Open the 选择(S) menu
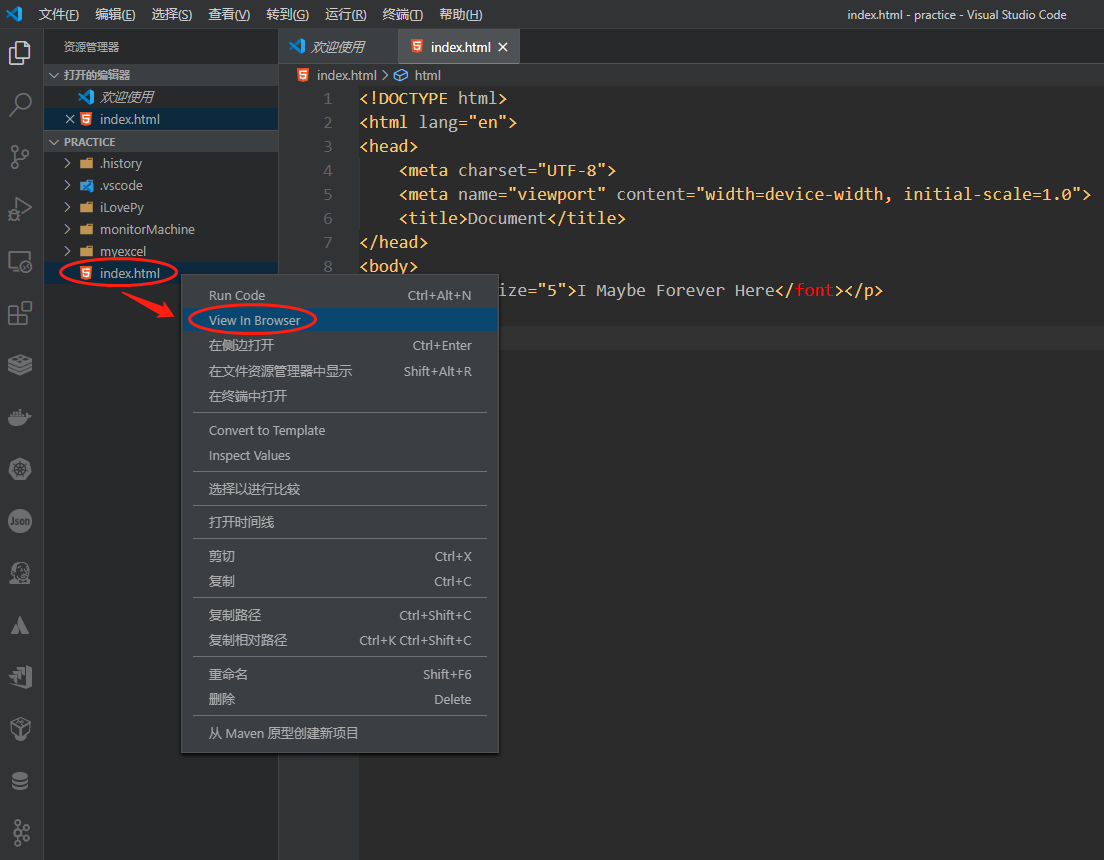 click(x=171, y=14)
